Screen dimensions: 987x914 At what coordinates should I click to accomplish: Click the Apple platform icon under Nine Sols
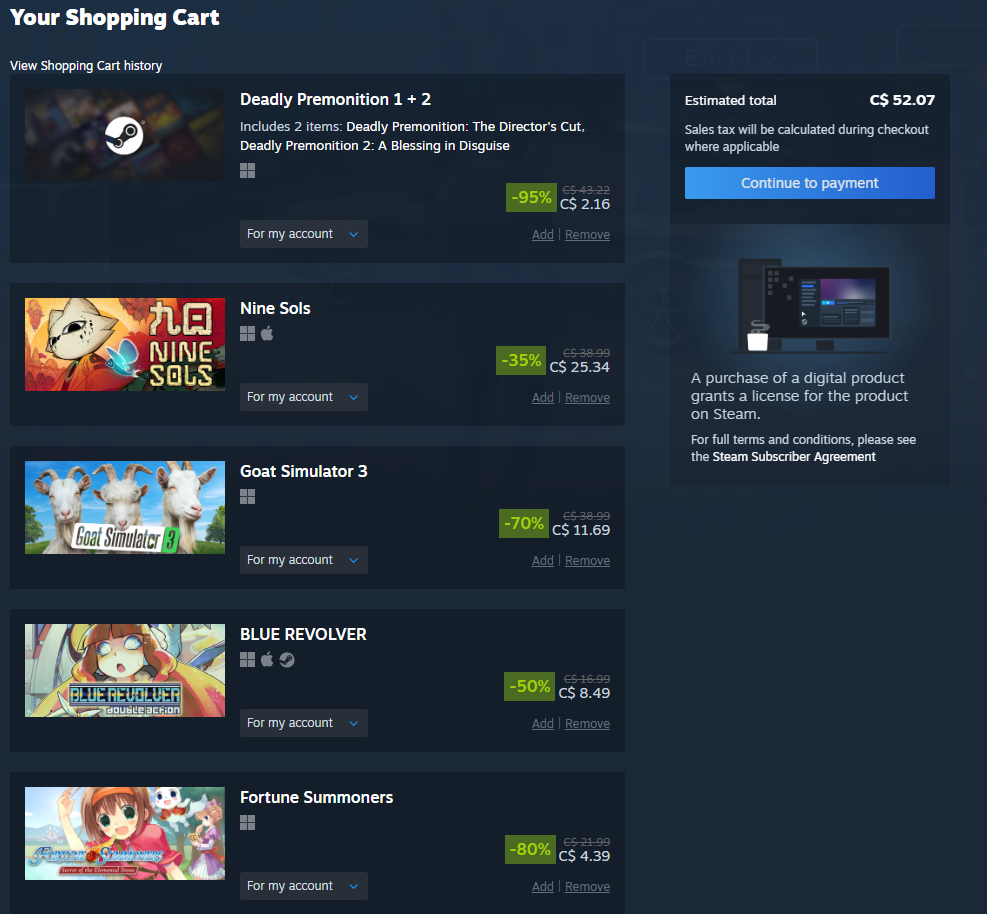click(267, 334)
